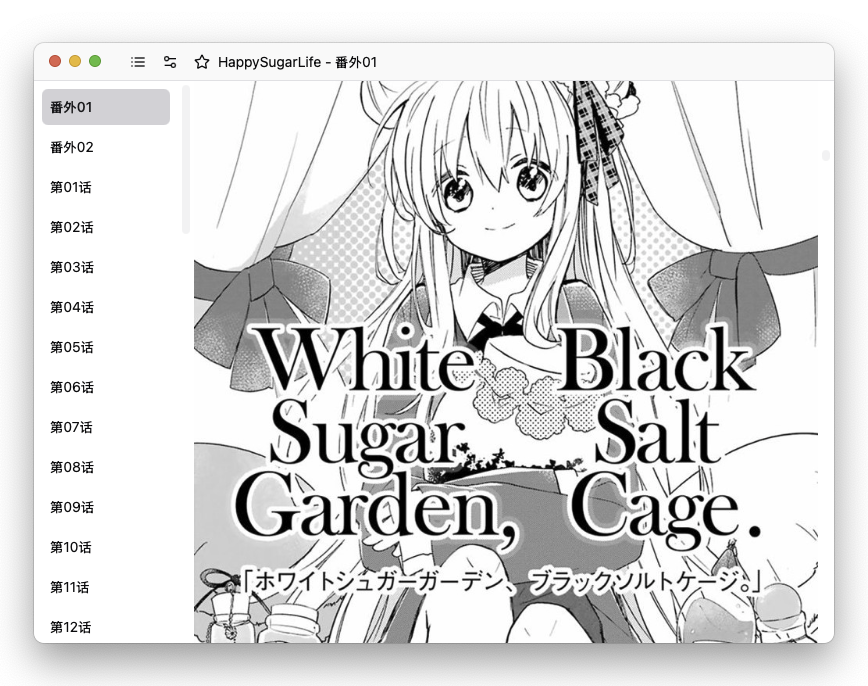Open chapter 第11话

(106, 587)
